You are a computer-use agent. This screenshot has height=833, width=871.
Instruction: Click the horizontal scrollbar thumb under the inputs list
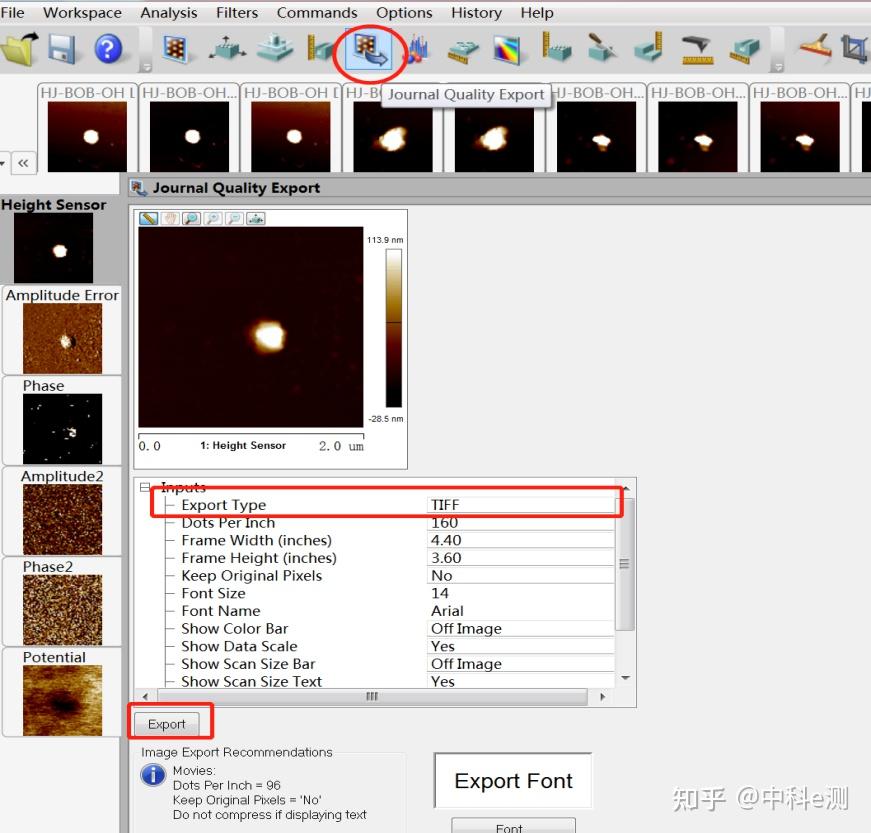point(372,696)
